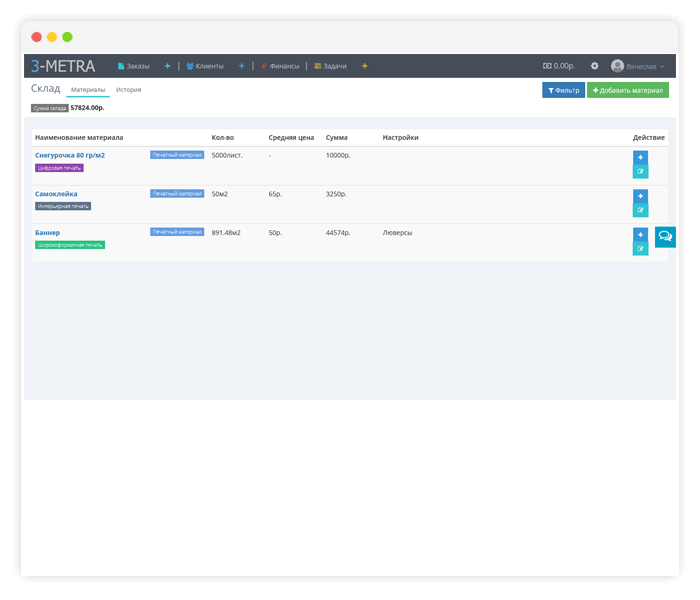Add new order with plus icon after Заказы
This screenshot has width=700, height=600.
167,66
